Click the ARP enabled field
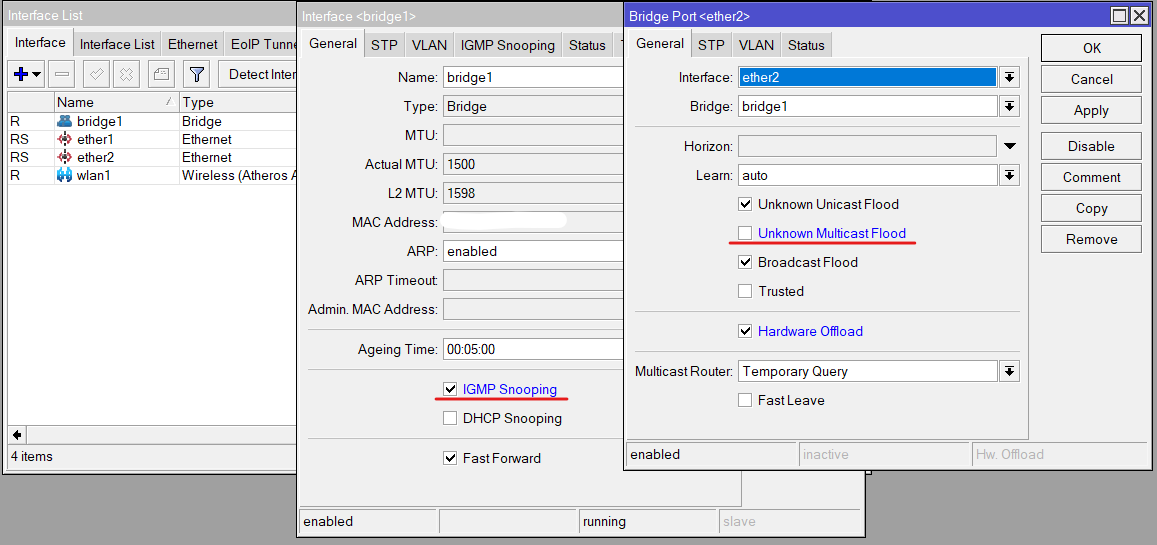Image resolution: width=1157 pixels, height=545 pixels. click(533, 251)
